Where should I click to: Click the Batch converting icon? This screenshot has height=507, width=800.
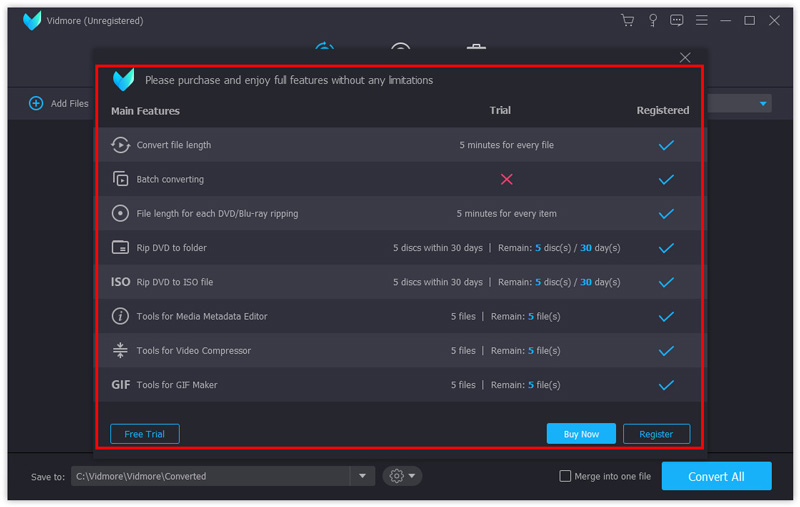pyautogui.click(x=120, y=179)
